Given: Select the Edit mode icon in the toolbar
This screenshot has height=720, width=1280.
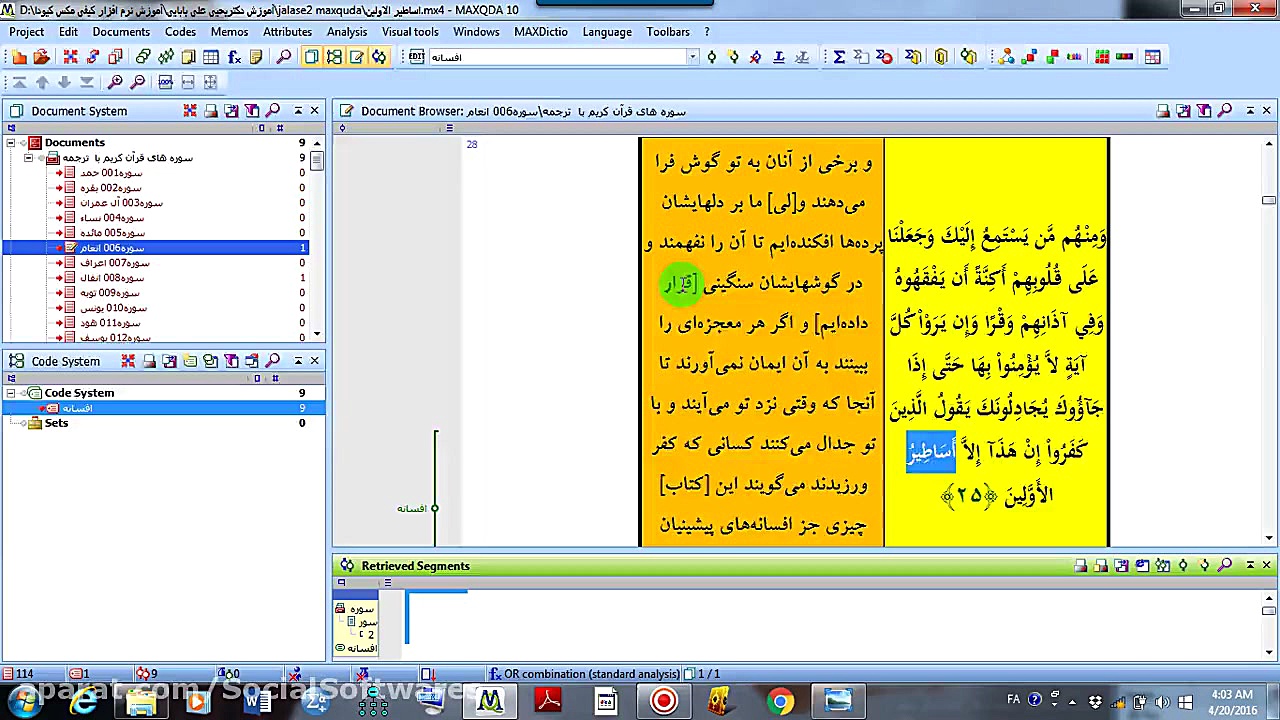Looking at the screenshot, I should point(356,56).
